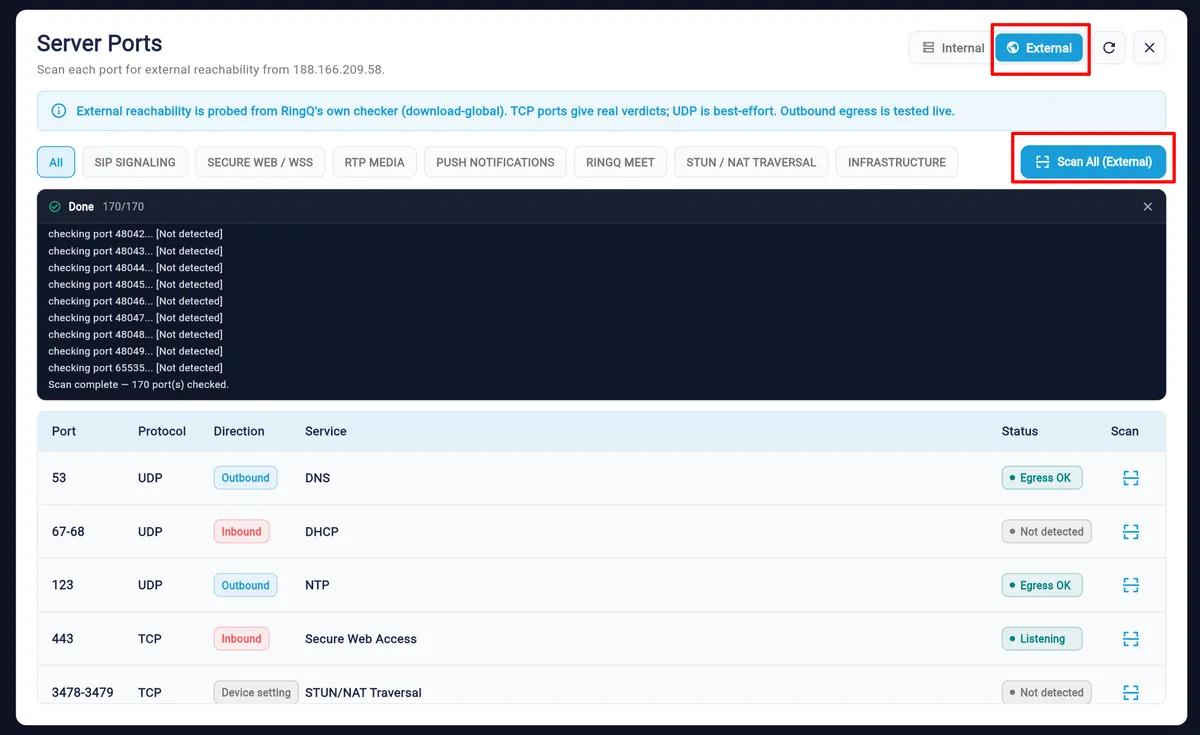Click Inbound badge in DHCP row
Screen dimensions: 1200x735
coord(241,532)
